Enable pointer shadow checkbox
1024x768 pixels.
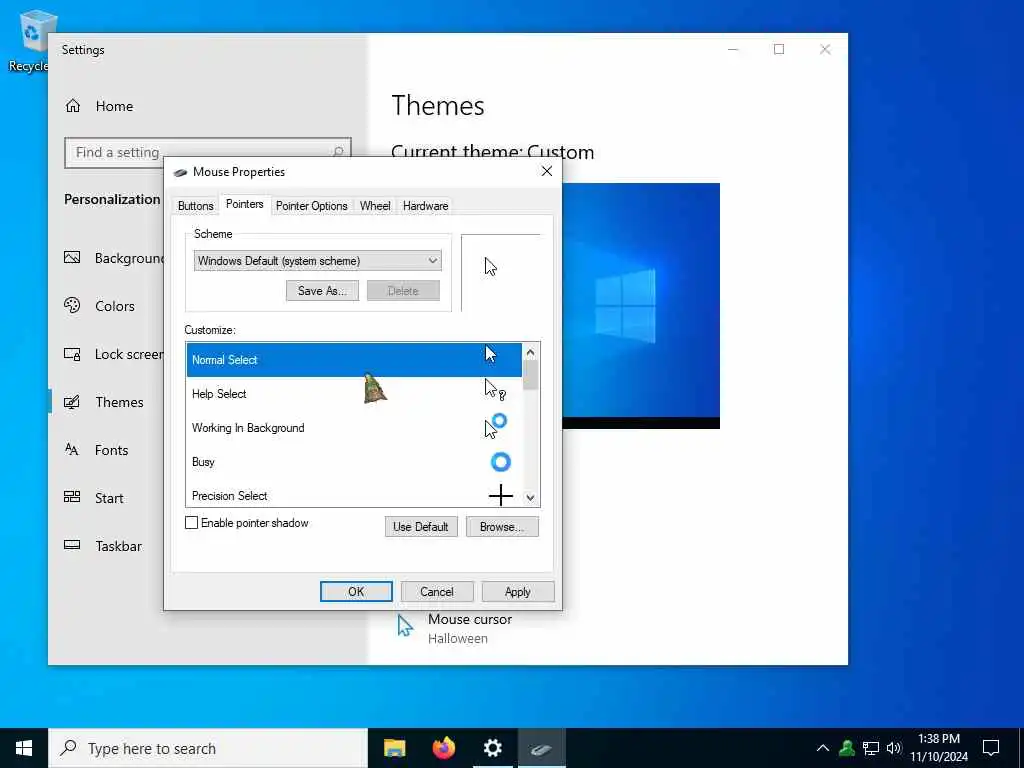pyautogui.click(x=191, y=522)
